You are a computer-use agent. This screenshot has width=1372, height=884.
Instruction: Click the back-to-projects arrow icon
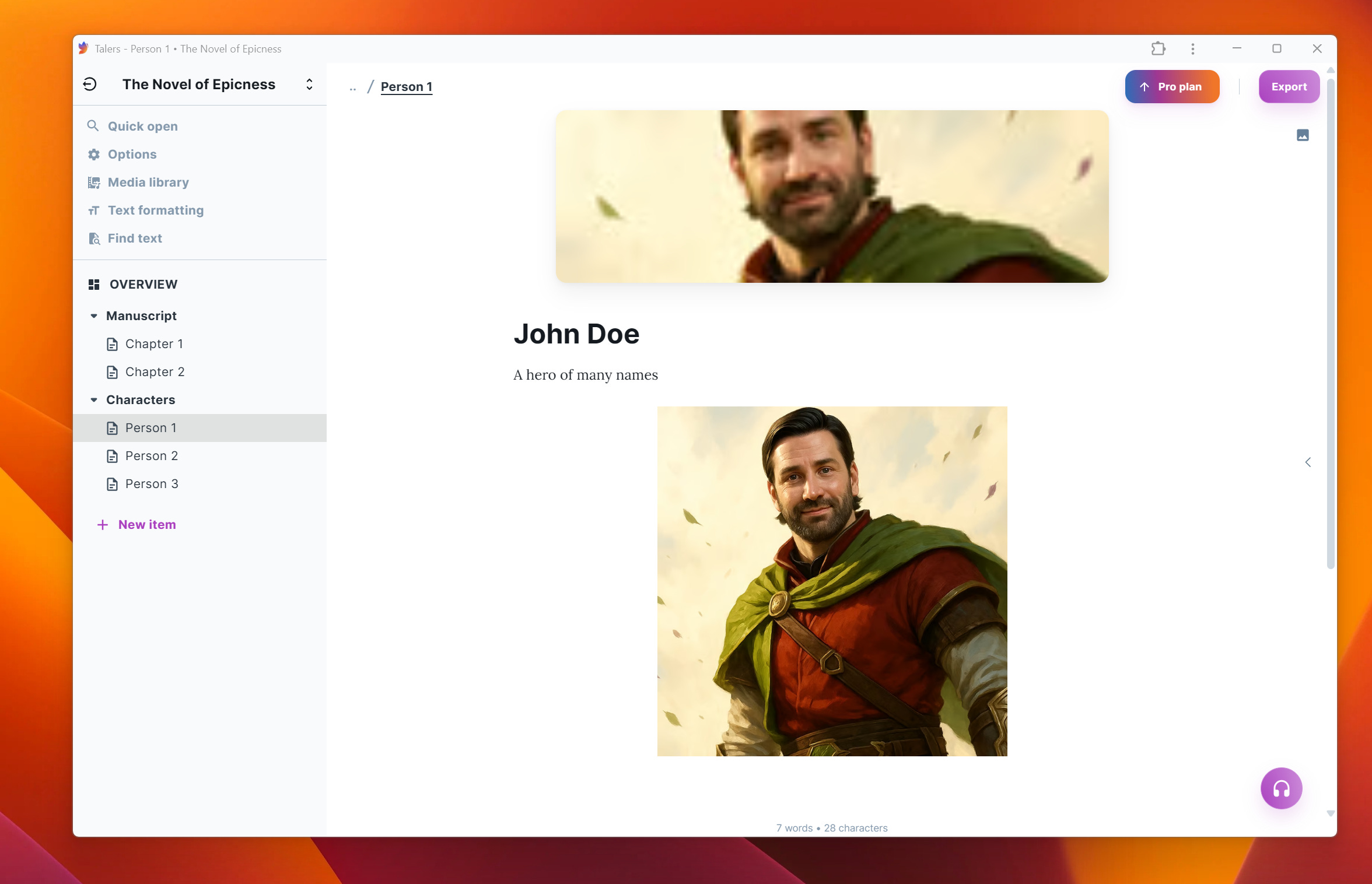[x=90, y=85]
